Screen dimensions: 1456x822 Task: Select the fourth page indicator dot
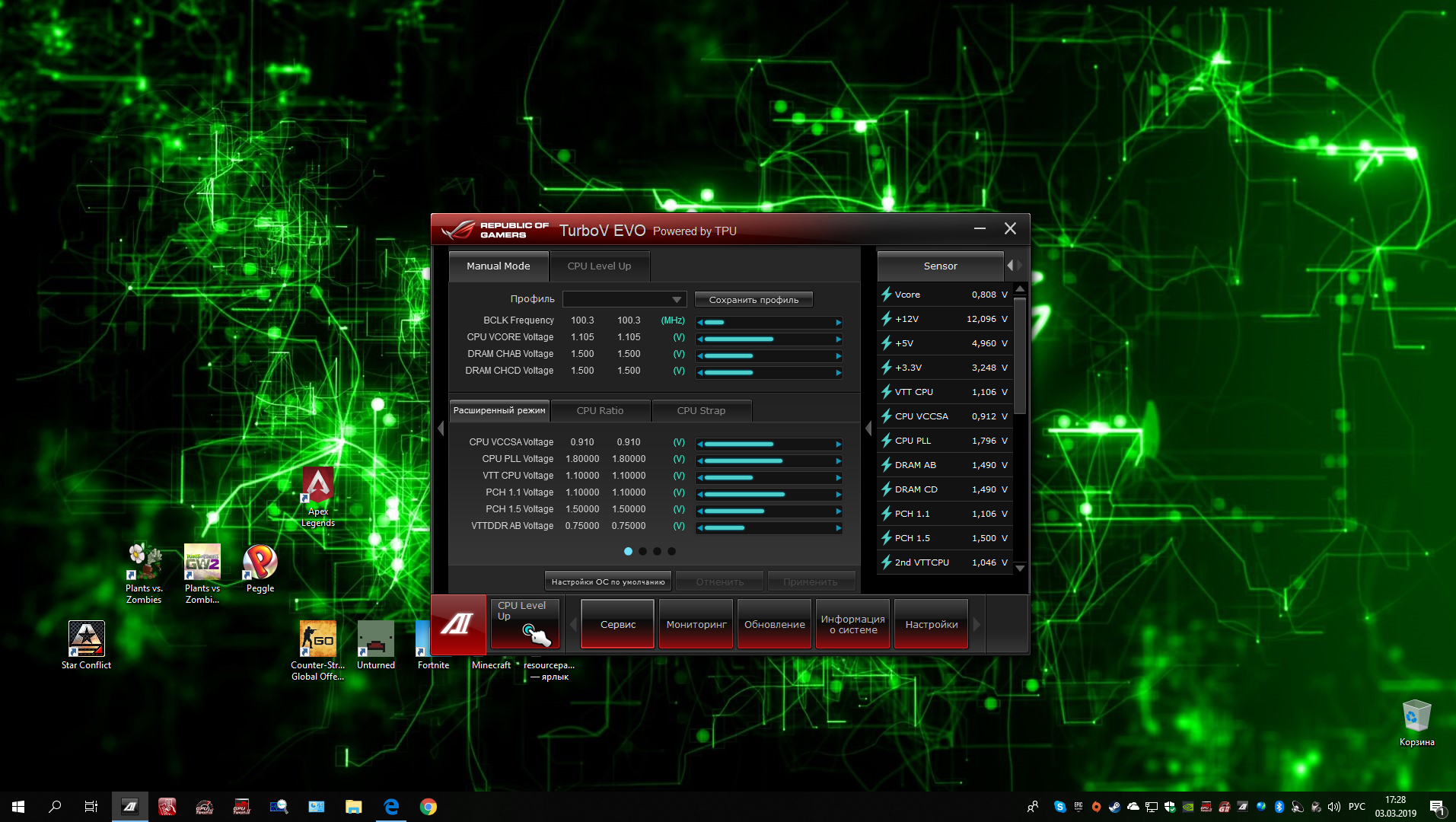pyautogui.click(x=671, y=551)
